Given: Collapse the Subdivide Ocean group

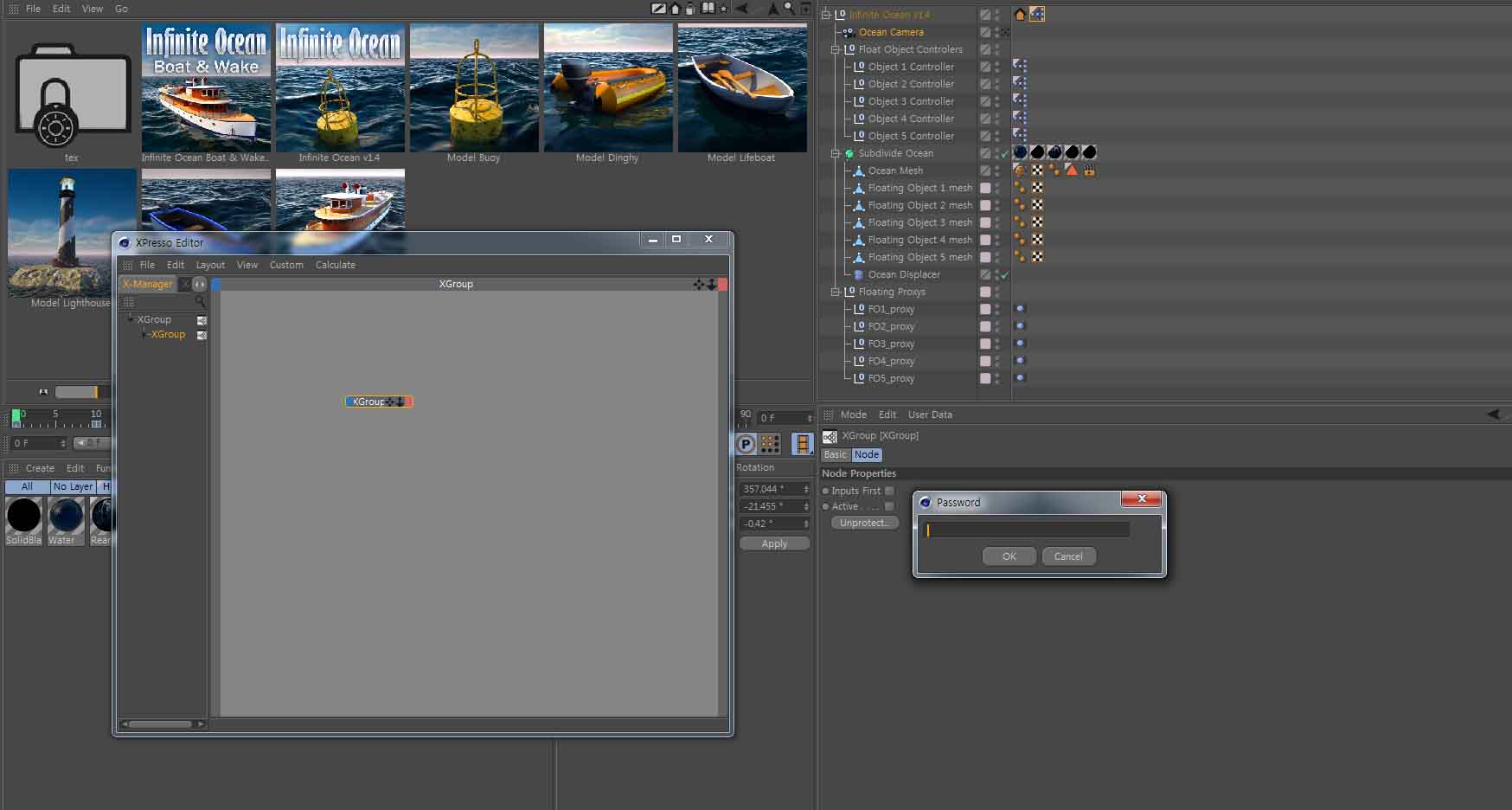Looking at the screenshot, I should [836, 153].
